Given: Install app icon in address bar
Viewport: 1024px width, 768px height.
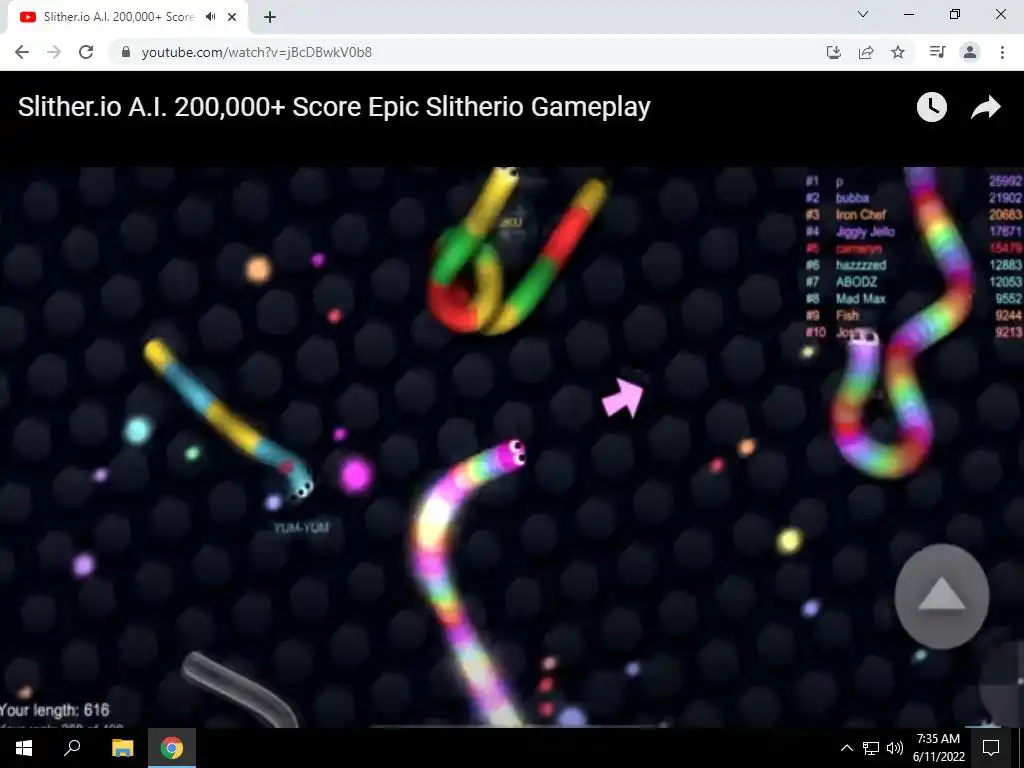Looking at the screenshot, I should 834,52.
